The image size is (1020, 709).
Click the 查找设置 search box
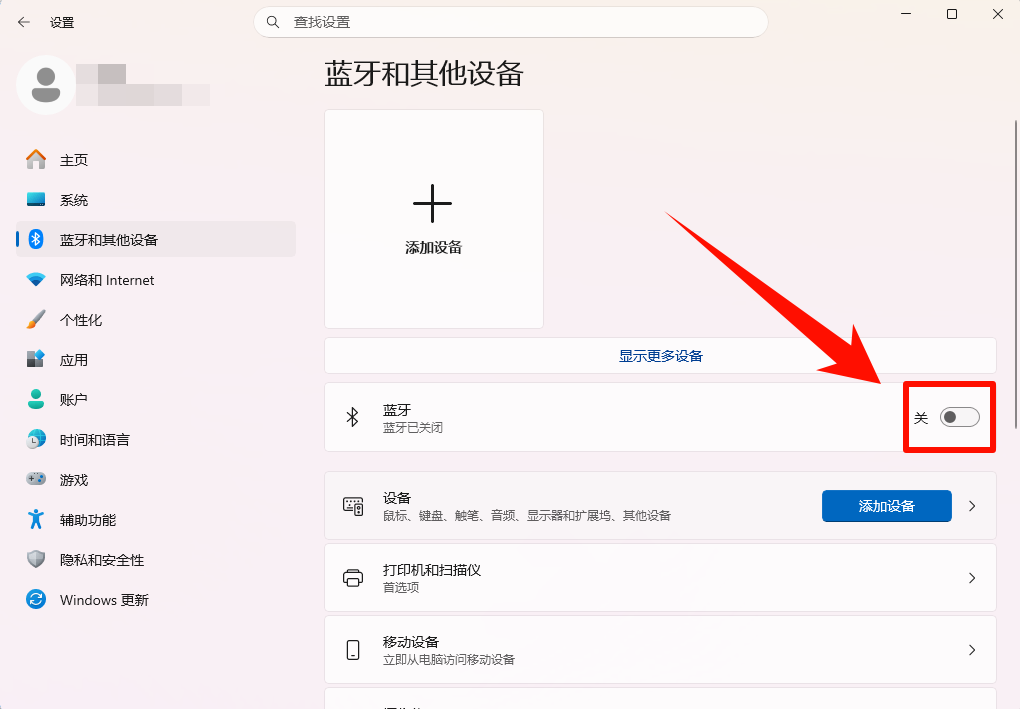click(510, 21)
